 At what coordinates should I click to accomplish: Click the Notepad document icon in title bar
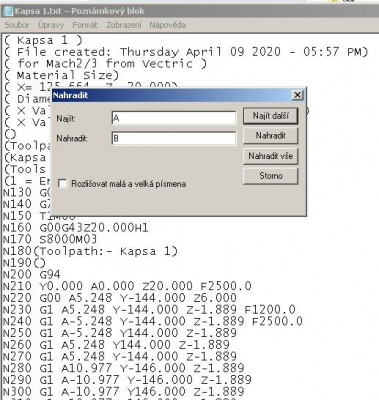point(7,11)
